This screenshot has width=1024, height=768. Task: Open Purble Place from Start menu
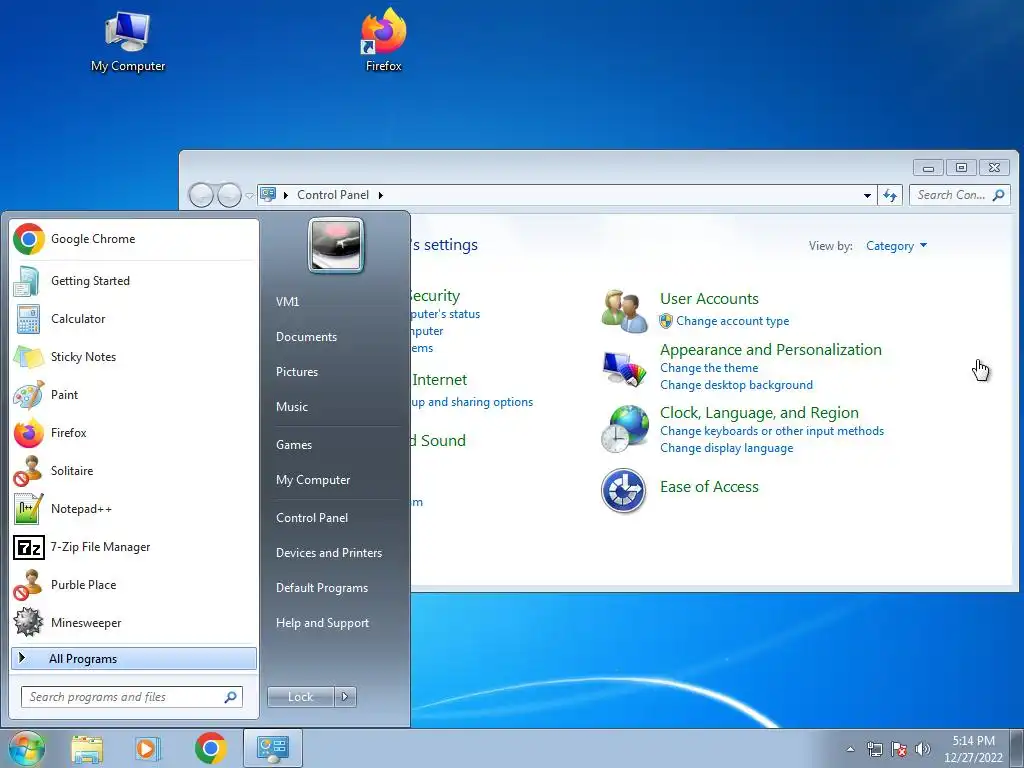[134, 584]
